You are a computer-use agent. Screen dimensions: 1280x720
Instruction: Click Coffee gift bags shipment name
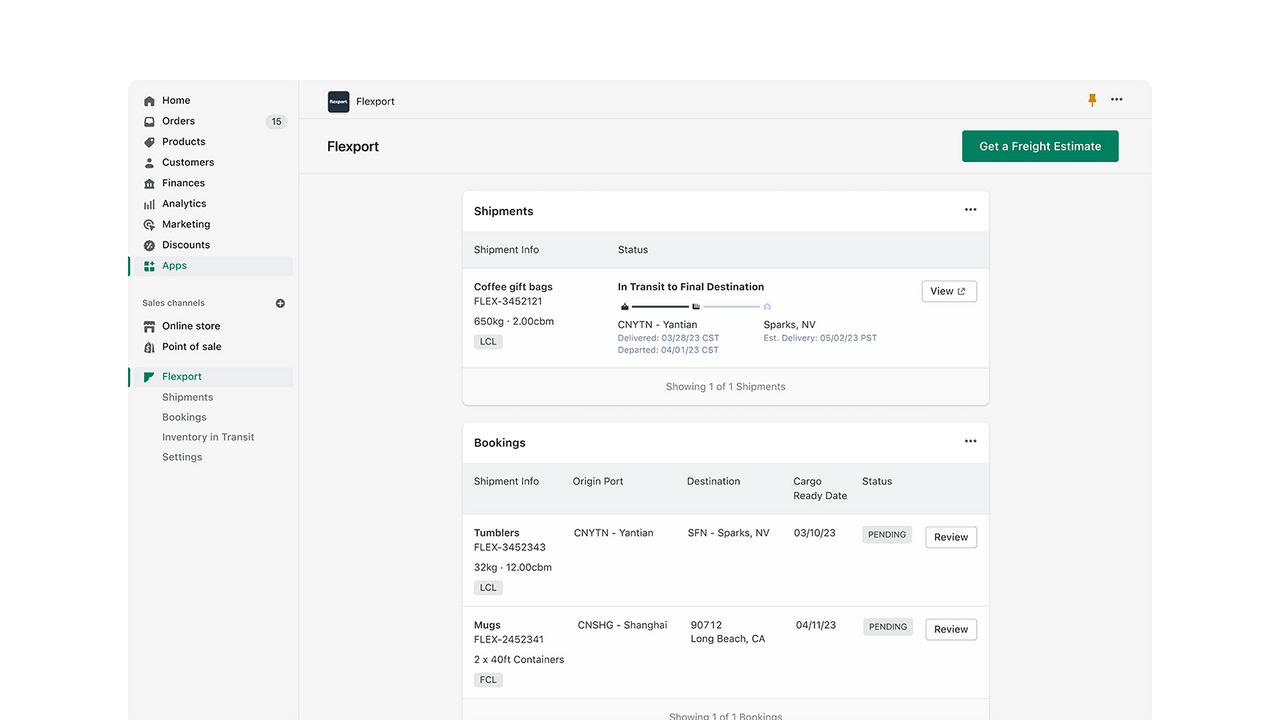(513, 287)
